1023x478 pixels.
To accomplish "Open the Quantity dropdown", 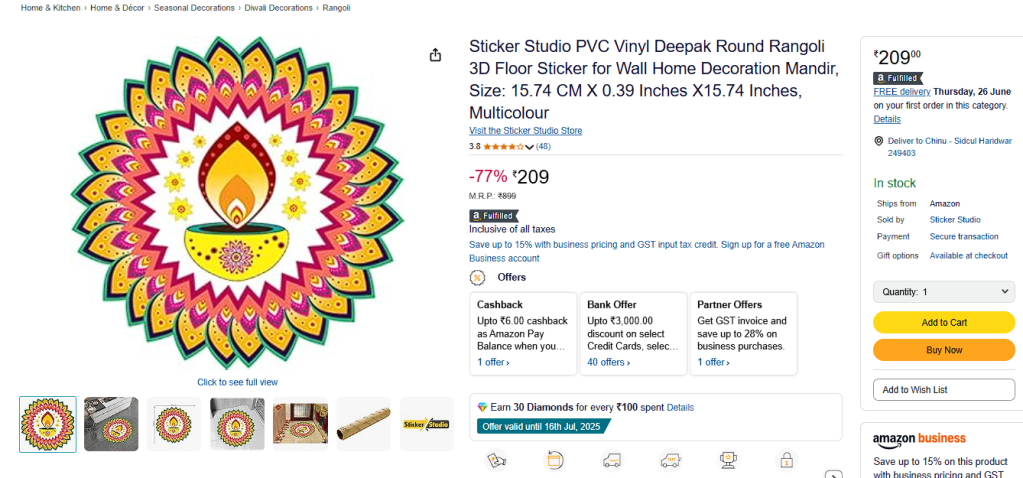I will [x=943, y=292].
